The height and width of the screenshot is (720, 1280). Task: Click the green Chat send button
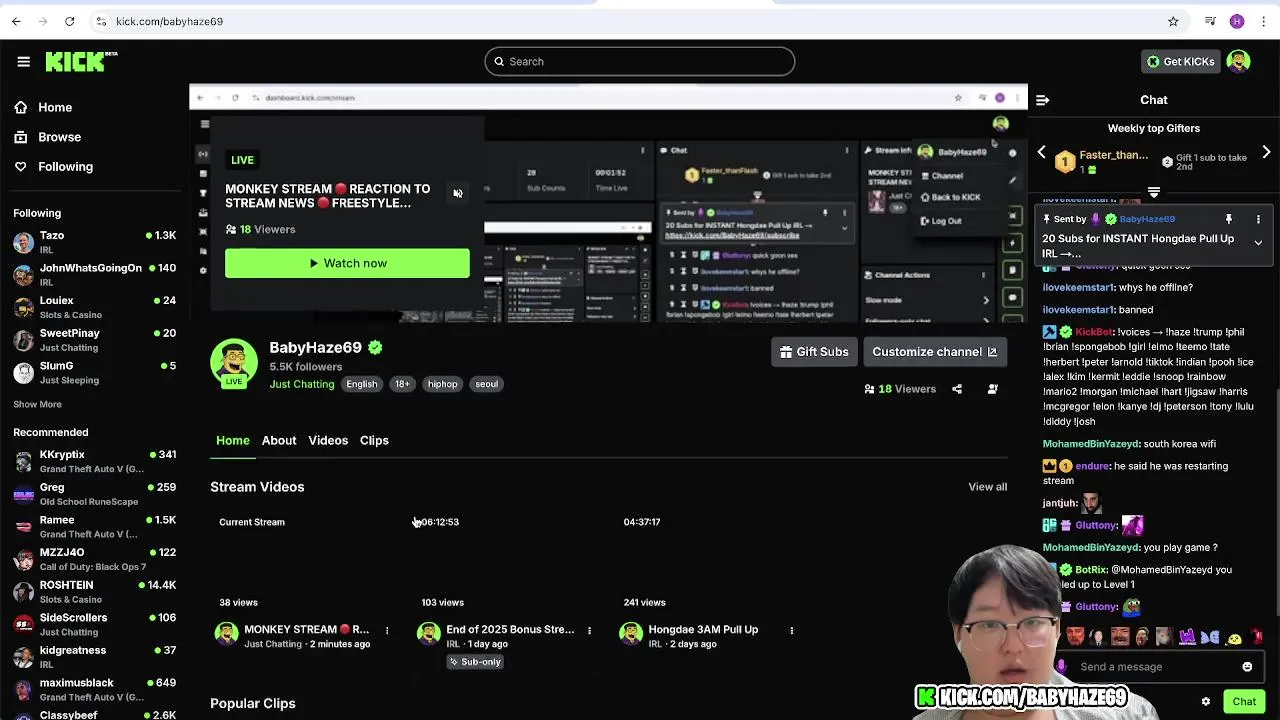point(1244,702)
